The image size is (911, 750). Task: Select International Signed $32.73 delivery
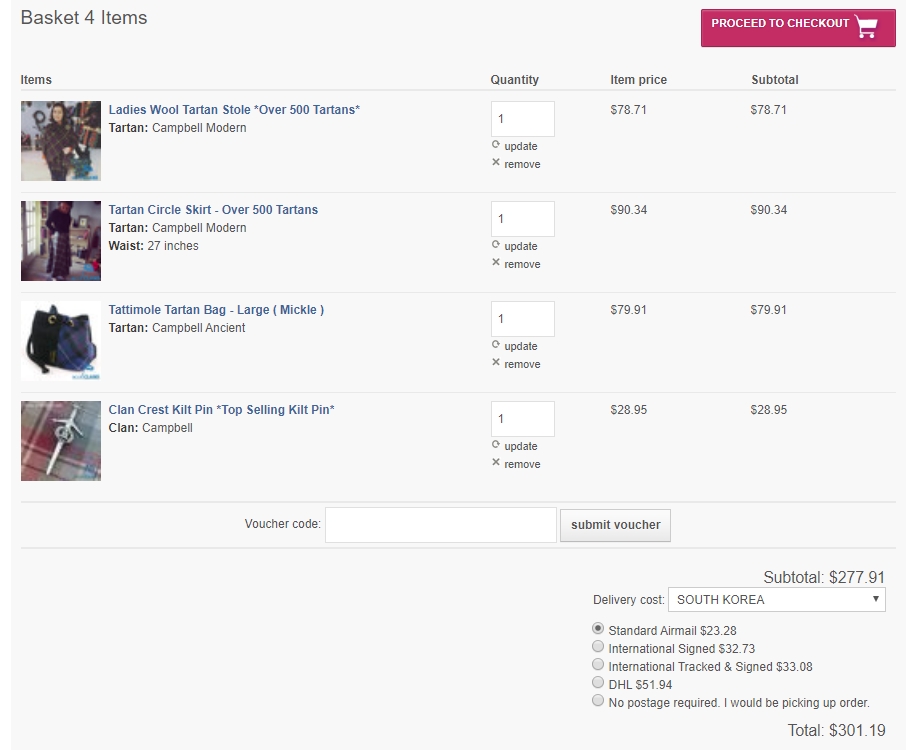click(598, 647)
